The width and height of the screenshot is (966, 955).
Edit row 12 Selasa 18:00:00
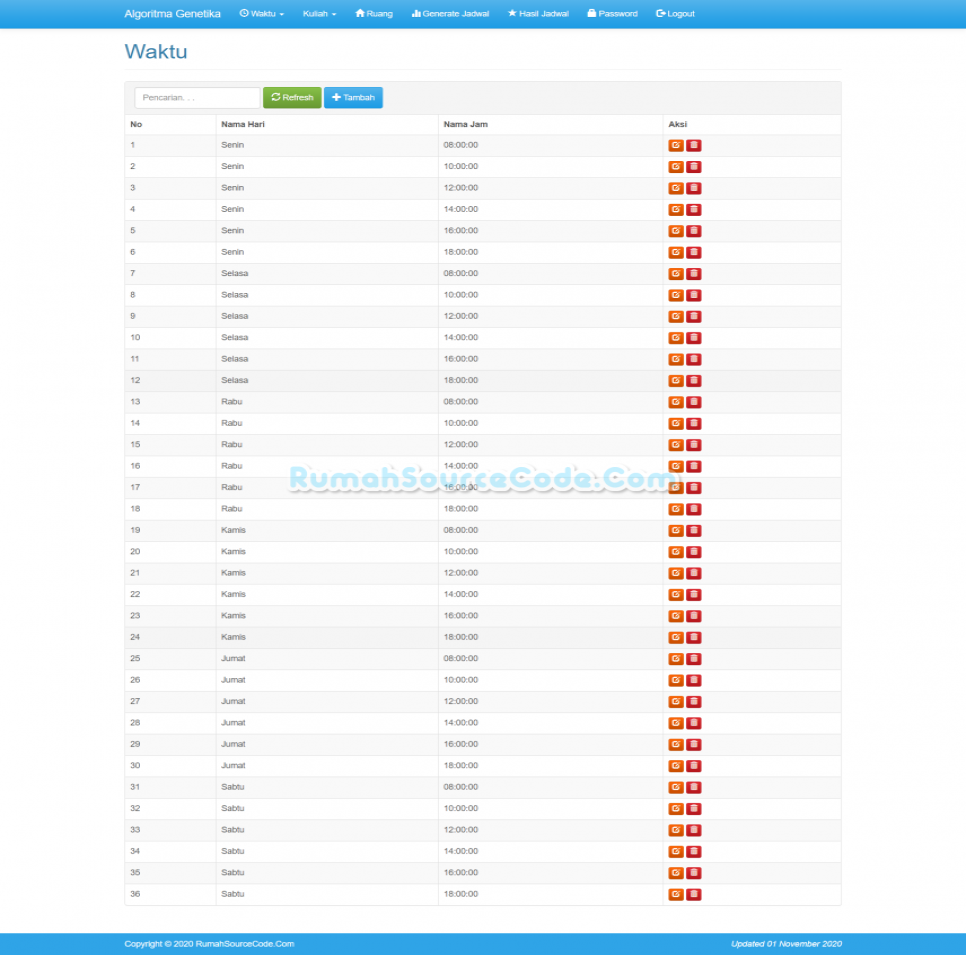(676, 381)
